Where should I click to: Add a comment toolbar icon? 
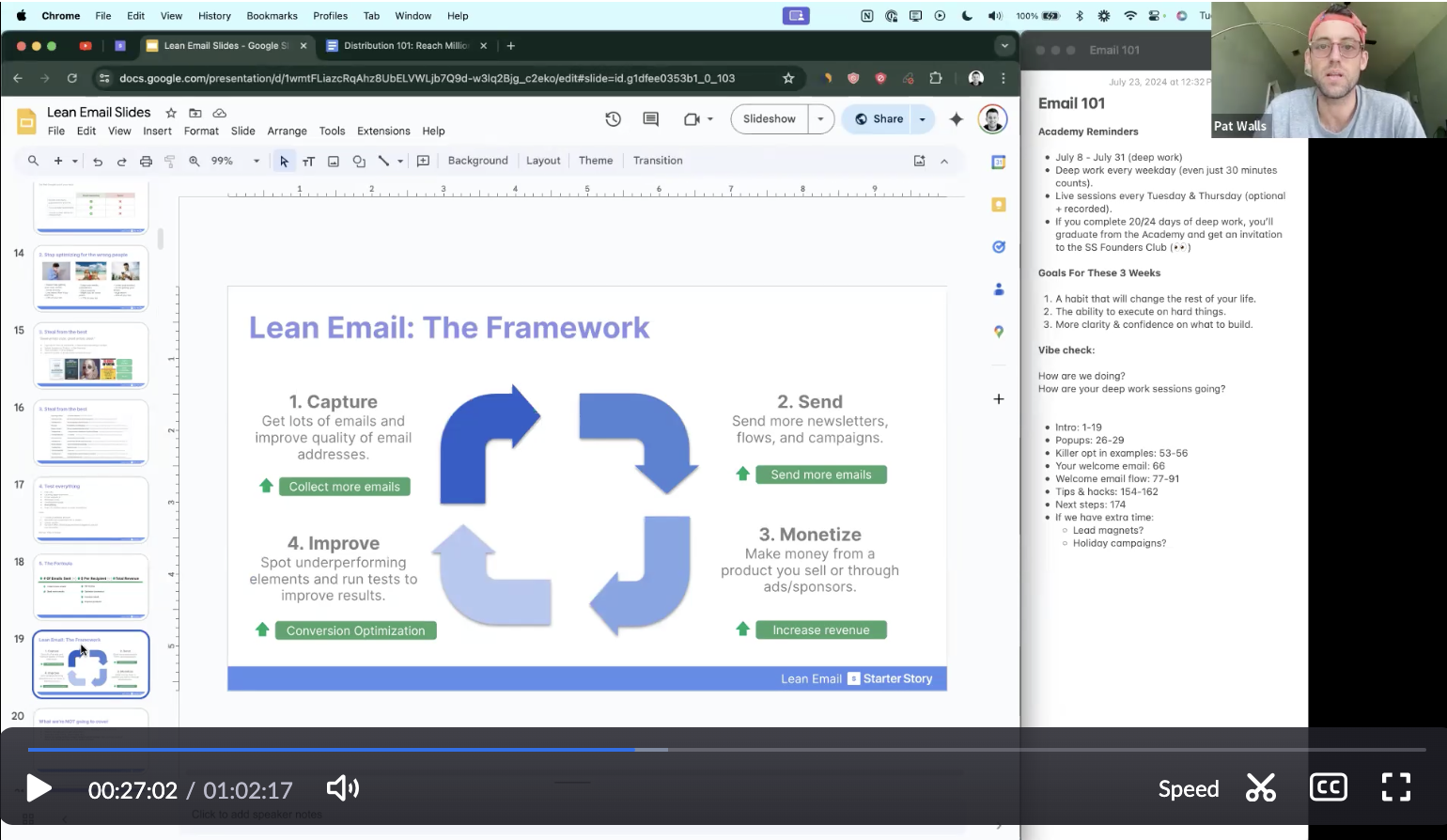pyautogui.click(x=423, y=161)
